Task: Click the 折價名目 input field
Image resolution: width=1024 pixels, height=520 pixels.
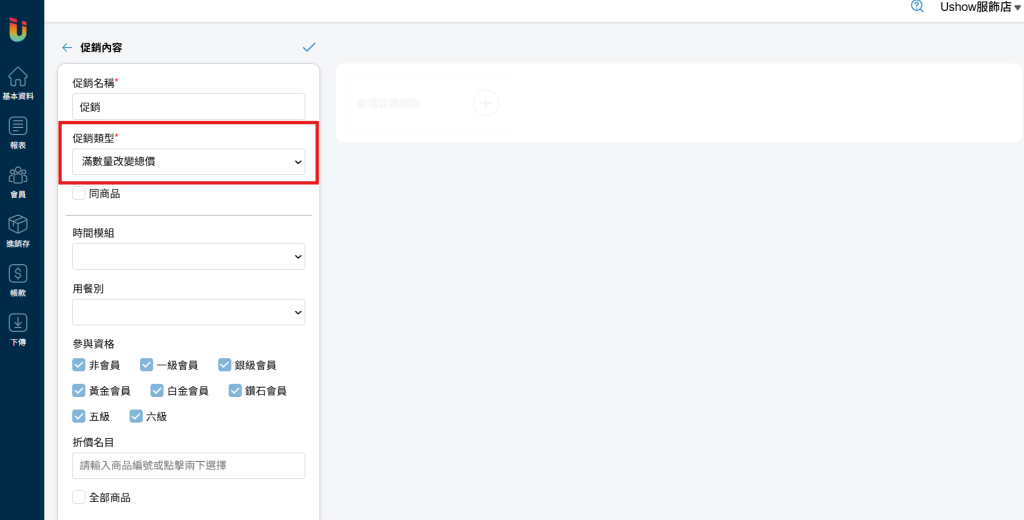Action: pos(189,466)
